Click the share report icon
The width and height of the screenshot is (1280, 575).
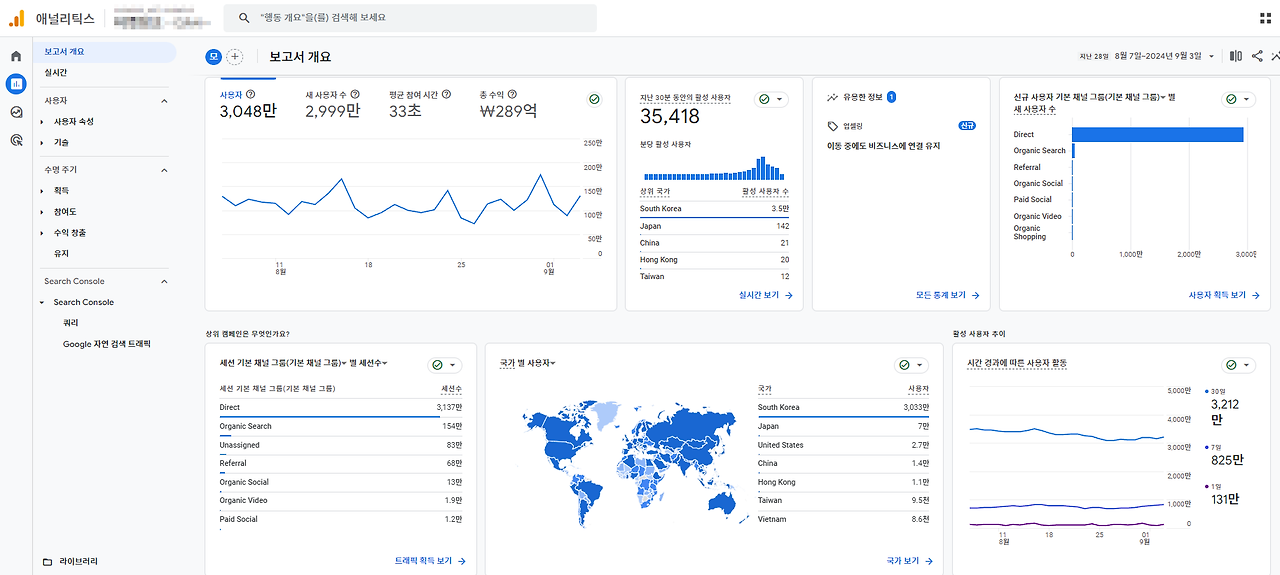click(x=1258, y=56)
